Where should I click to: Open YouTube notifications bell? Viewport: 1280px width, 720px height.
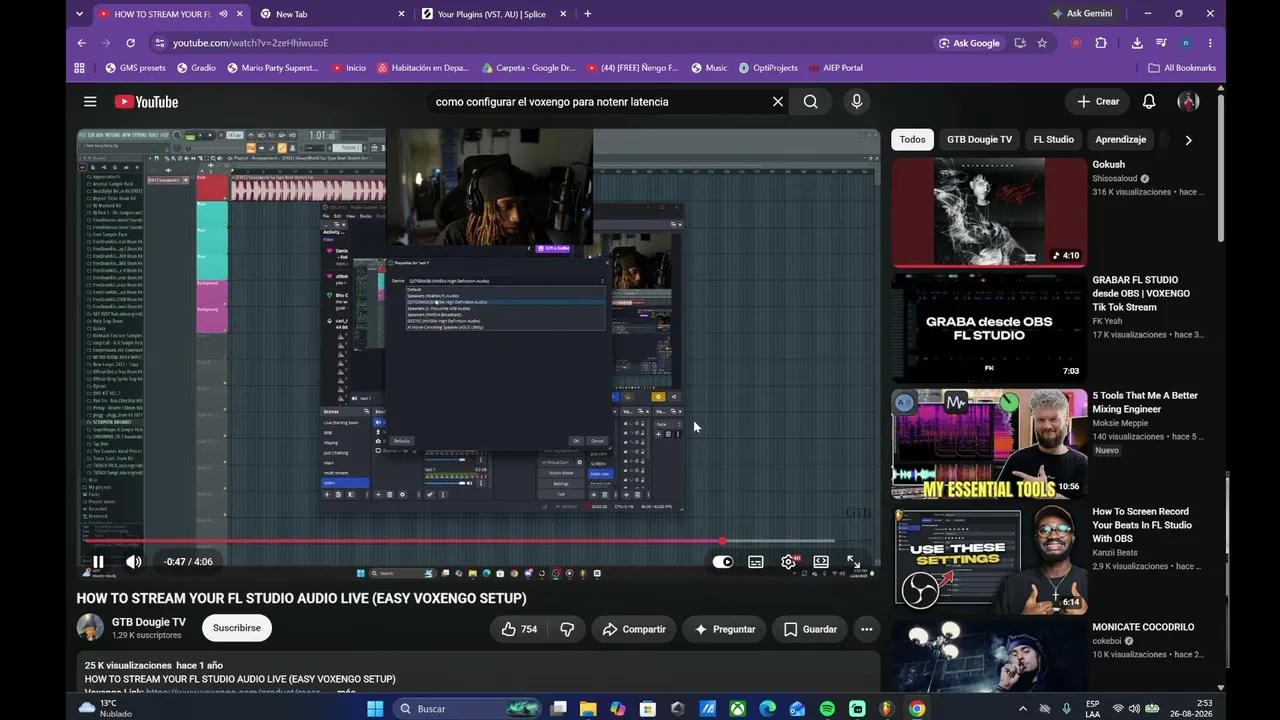[1149, 101]
